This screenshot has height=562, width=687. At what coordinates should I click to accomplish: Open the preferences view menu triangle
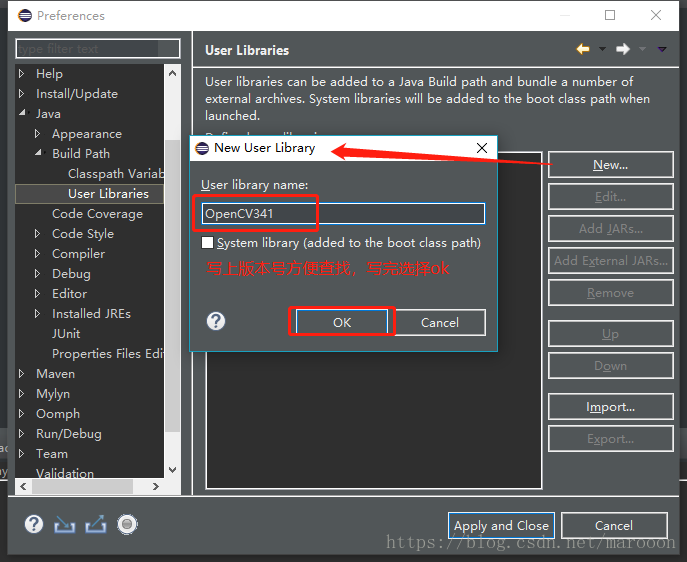662,49
